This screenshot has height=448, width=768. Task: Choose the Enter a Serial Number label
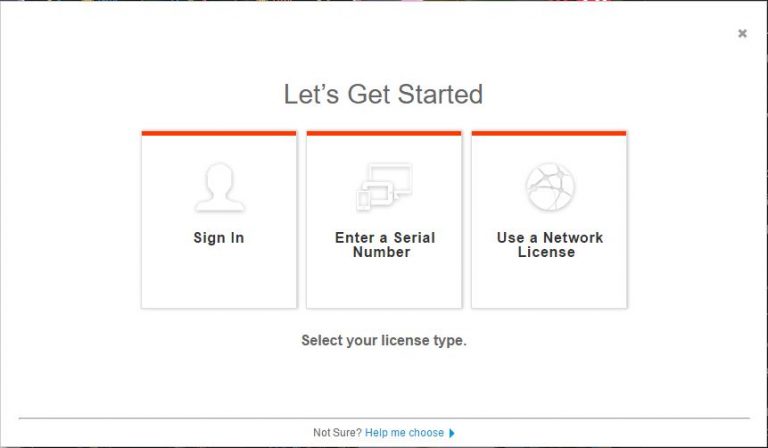[384, 245]
